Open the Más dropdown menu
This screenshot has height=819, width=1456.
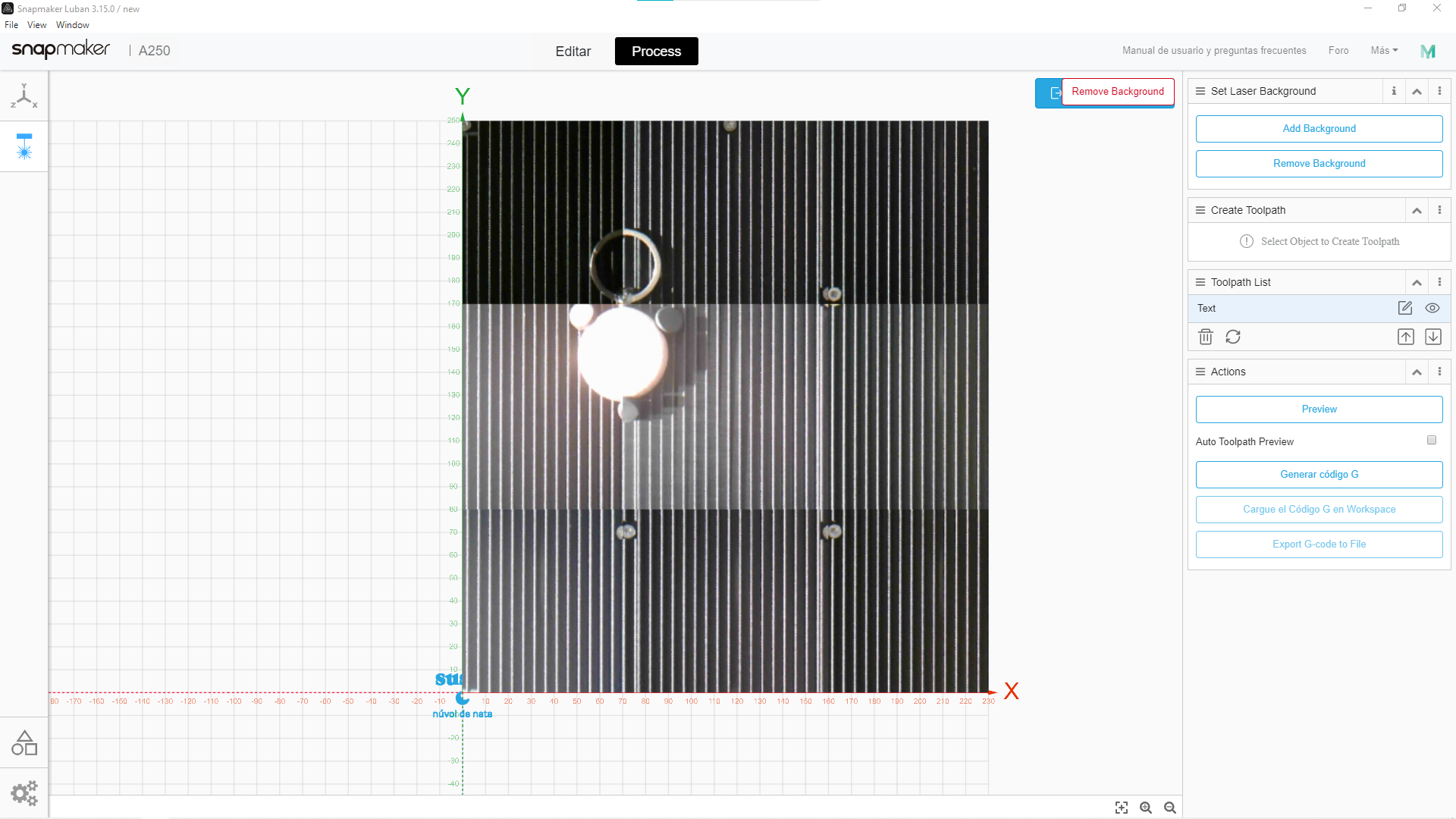[1383, 50]
